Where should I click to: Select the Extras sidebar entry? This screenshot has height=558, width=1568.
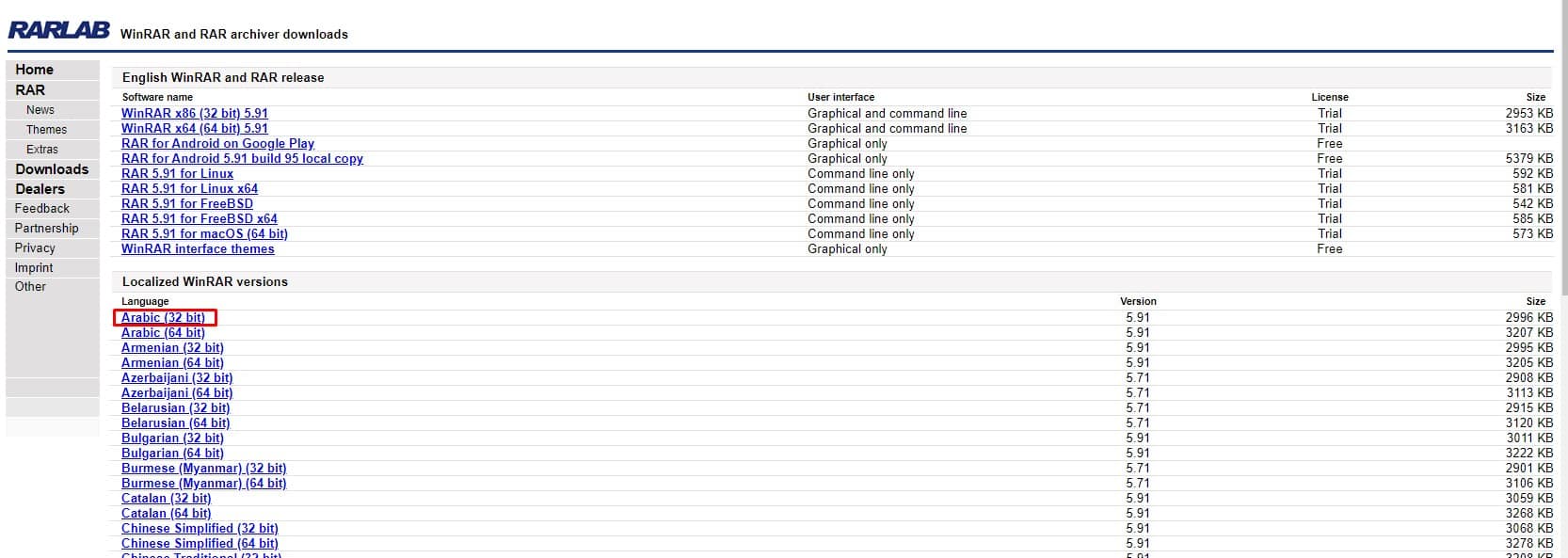tap(41, 150)
